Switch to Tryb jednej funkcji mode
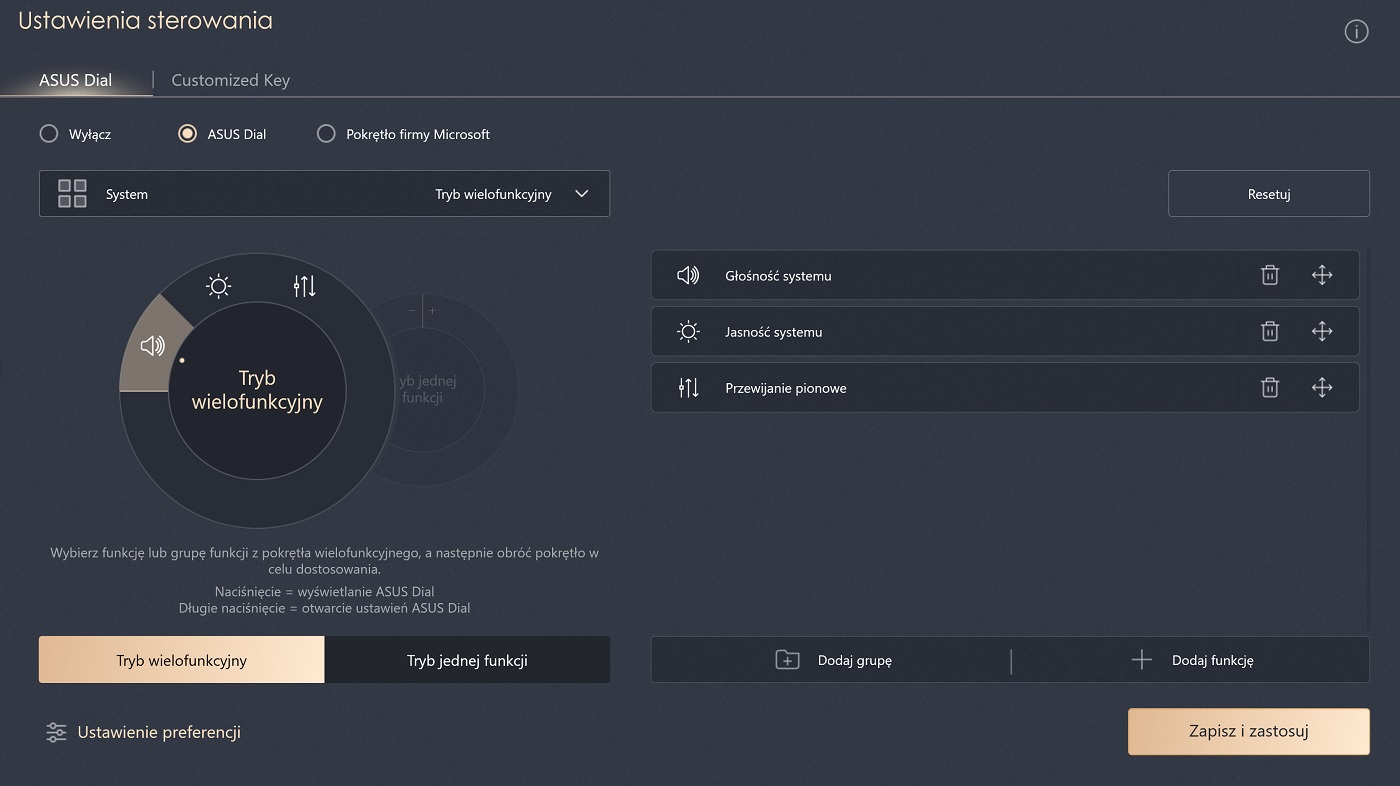The height and width of the screenshot is (786, 1400). (x=467, y=660)
